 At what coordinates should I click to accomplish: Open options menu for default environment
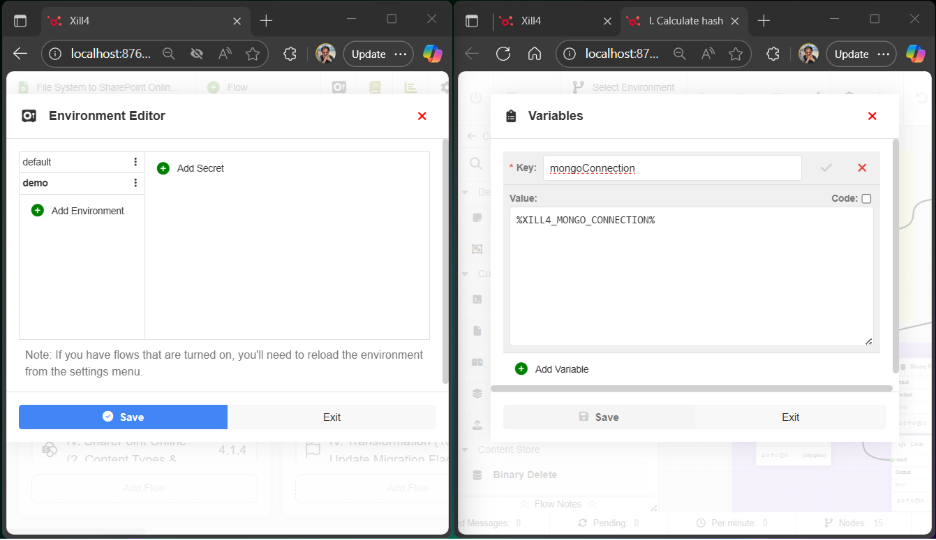pos(136,162)
